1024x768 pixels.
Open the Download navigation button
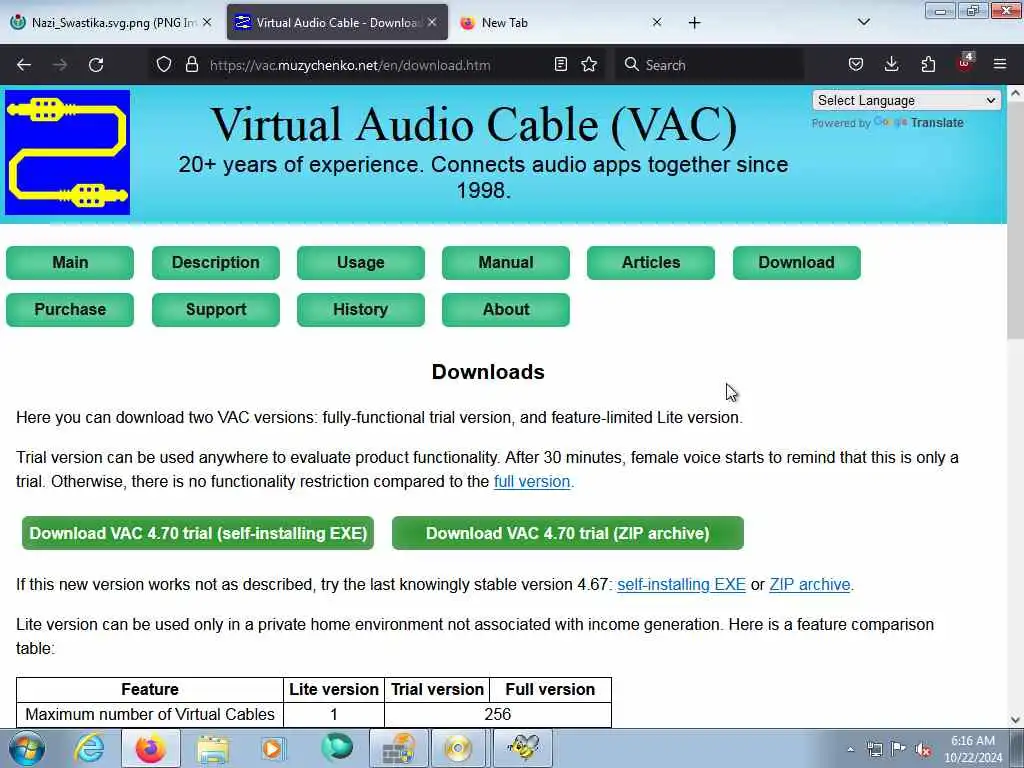[x=797, y=263]
